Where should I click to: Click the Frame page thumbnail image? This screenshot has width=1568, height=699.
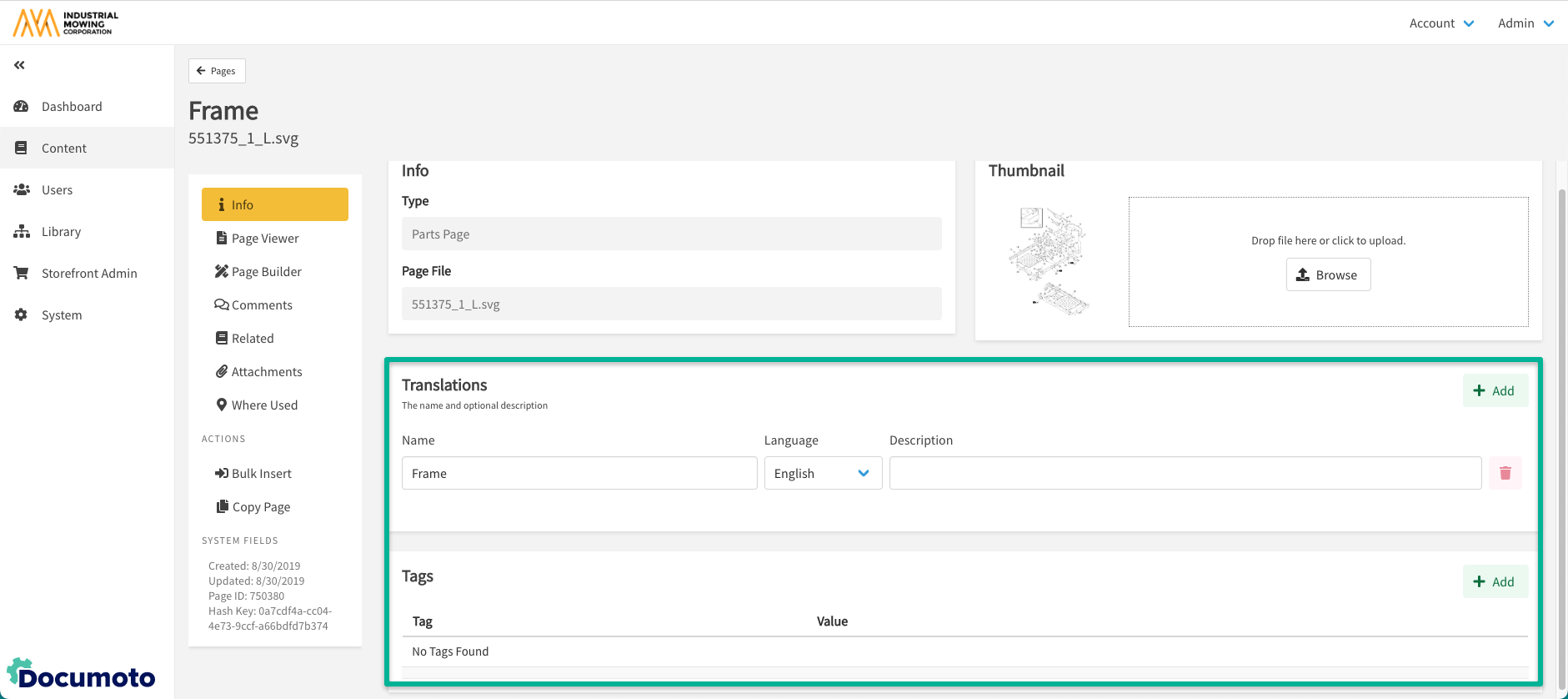(x=1049, y=261)
